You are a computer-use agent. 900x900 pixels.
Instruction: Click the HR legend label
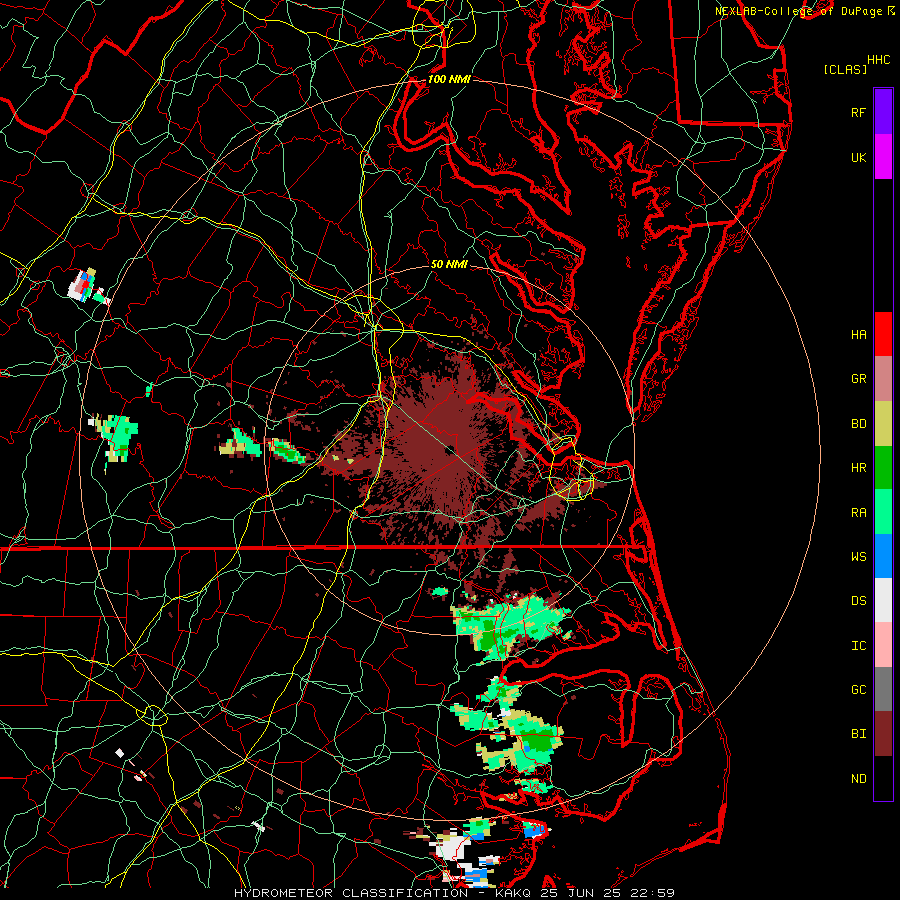tap(858, 468)
